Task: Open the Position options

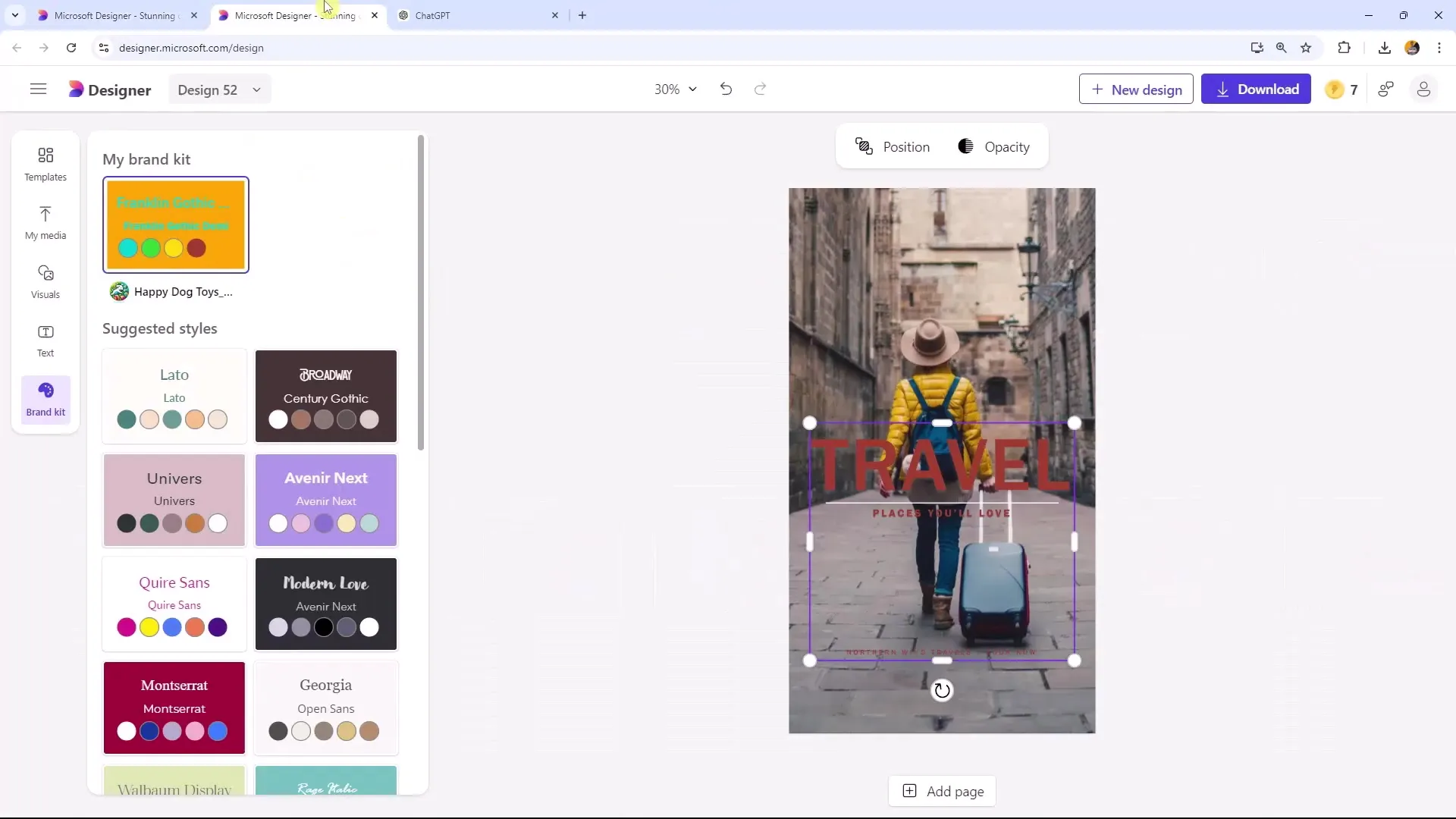Action: (x=893, y=146)
